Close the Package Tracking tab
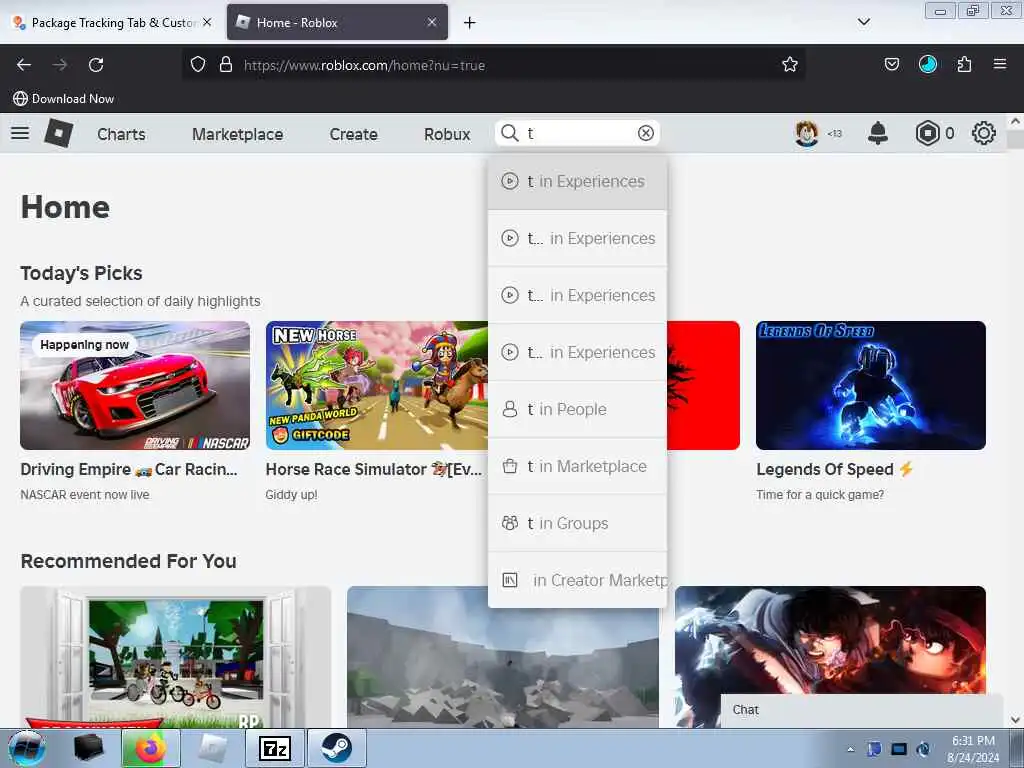 point(207,22)
